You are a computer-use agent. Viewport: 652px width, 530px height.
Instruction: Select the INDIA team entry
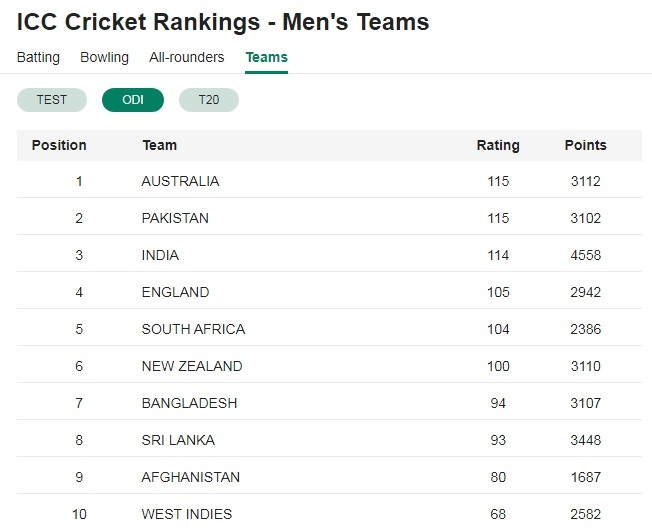[x=161, y=255]
